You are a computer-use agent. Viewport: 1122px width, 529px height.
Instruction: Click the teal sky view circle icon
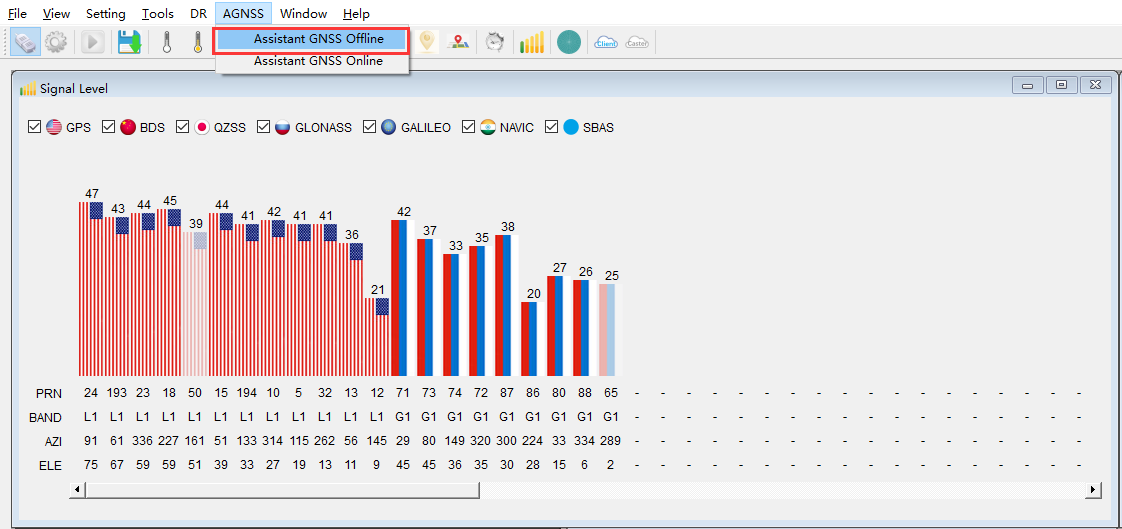click(569, 42)
